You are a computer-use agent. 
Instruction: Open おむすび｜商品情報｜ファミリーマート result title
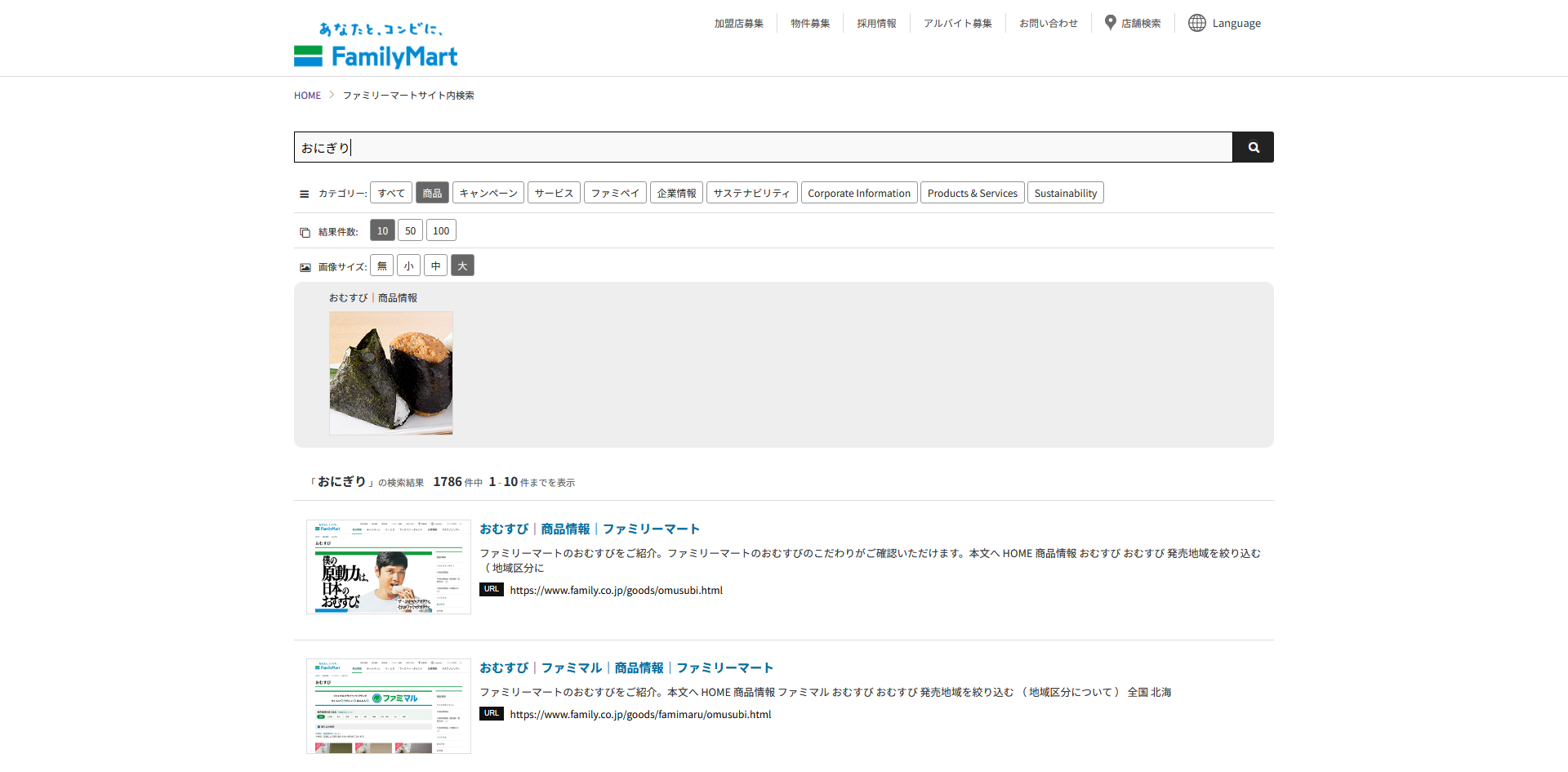pyautogui.click(x=590, y=529)
